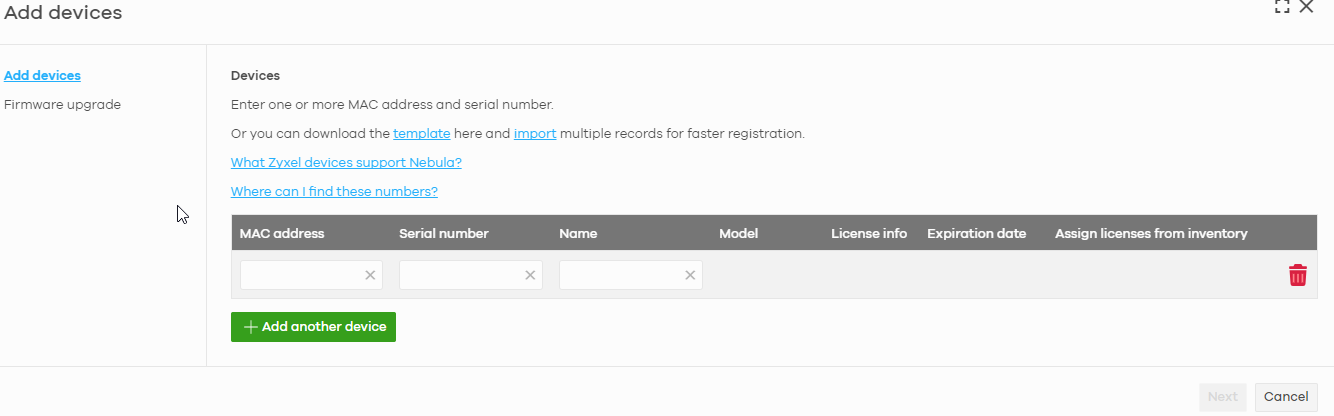Open 'Where can I find these numbers?' link

(x=334, y=191)
